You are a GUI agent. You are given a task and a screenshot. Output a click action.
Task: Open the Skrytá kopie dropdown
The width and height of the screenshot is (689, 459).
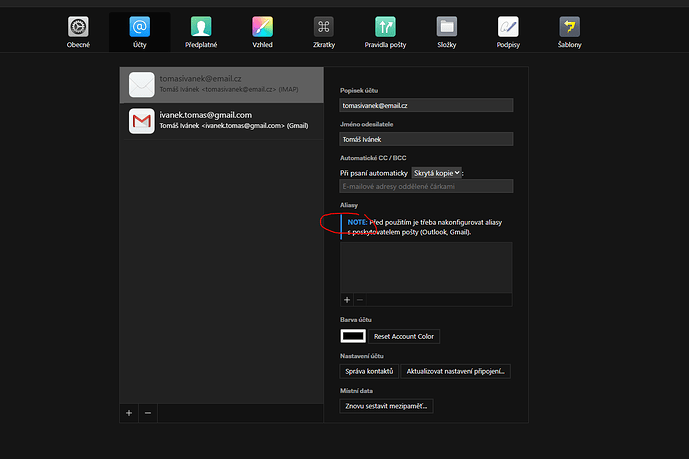[436, 173]
